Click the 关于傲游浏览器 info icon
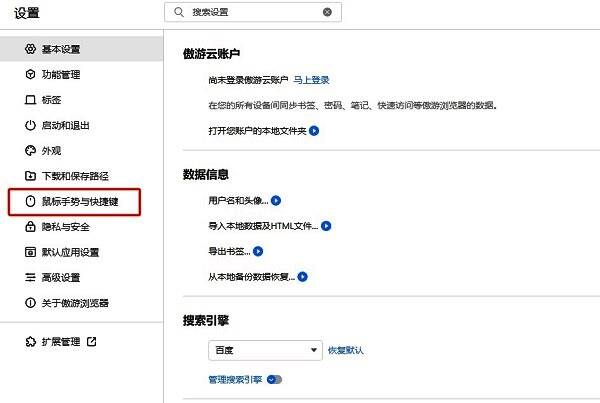600x403 pixels. [30, 303]
